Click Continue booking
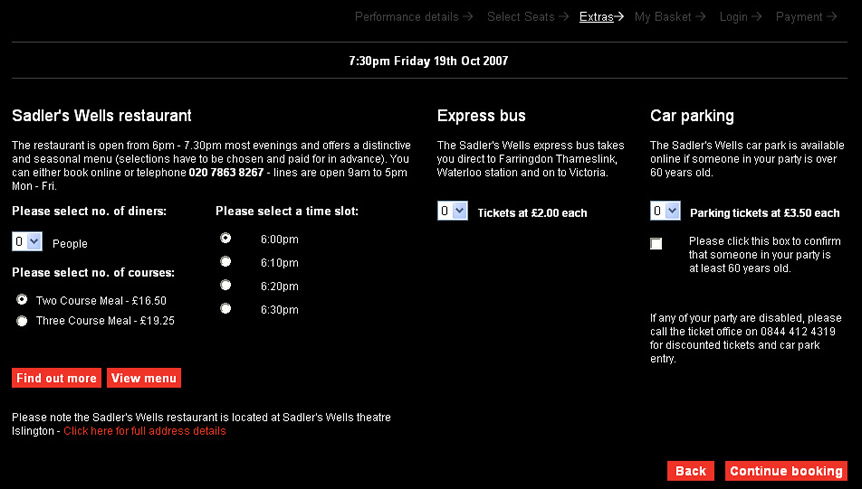This screenshot has width=862, height=489. [786, 471]
